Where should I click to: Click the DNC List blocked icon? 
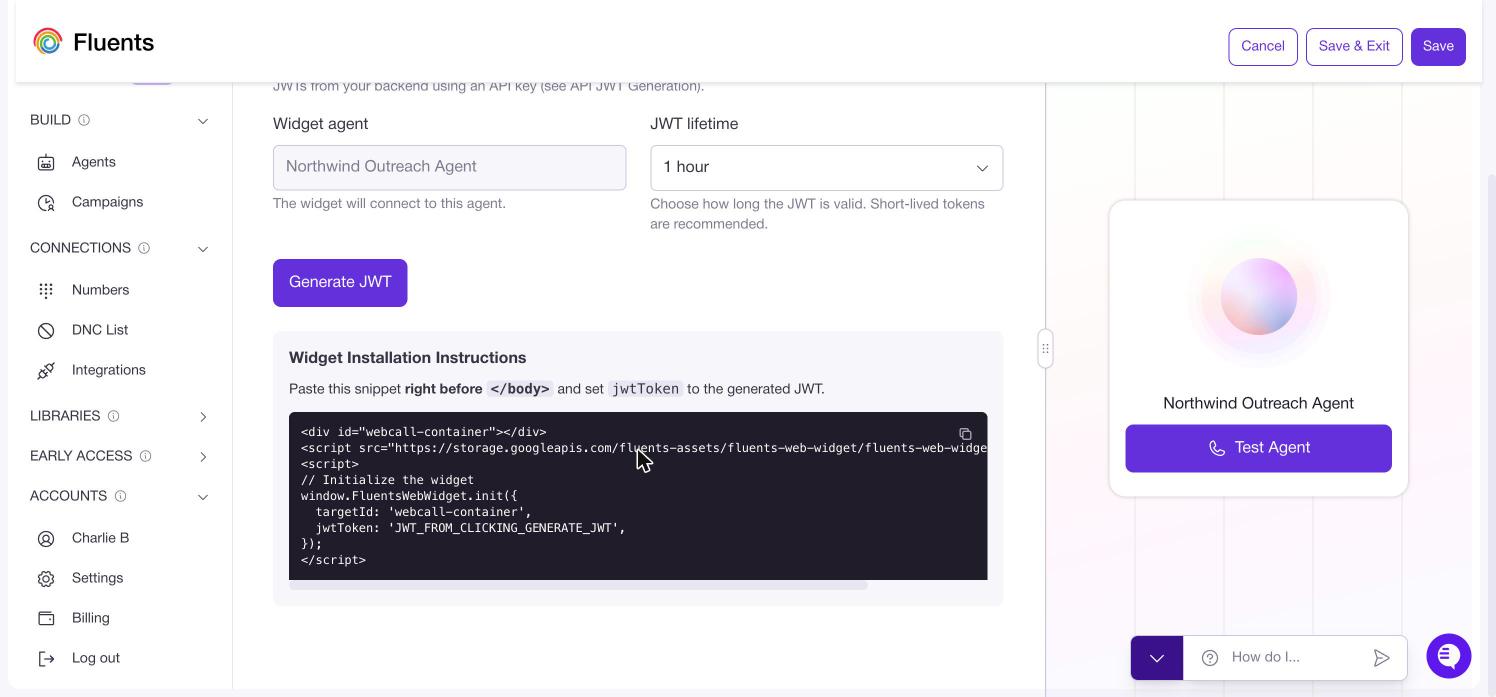46,330
